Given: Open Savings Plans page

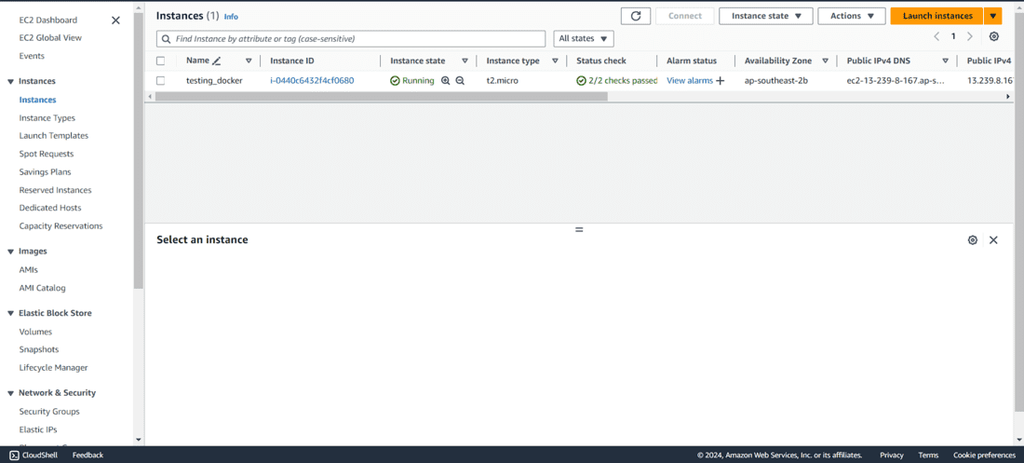Looking at the screenshot, I should (x=45, y=172).
